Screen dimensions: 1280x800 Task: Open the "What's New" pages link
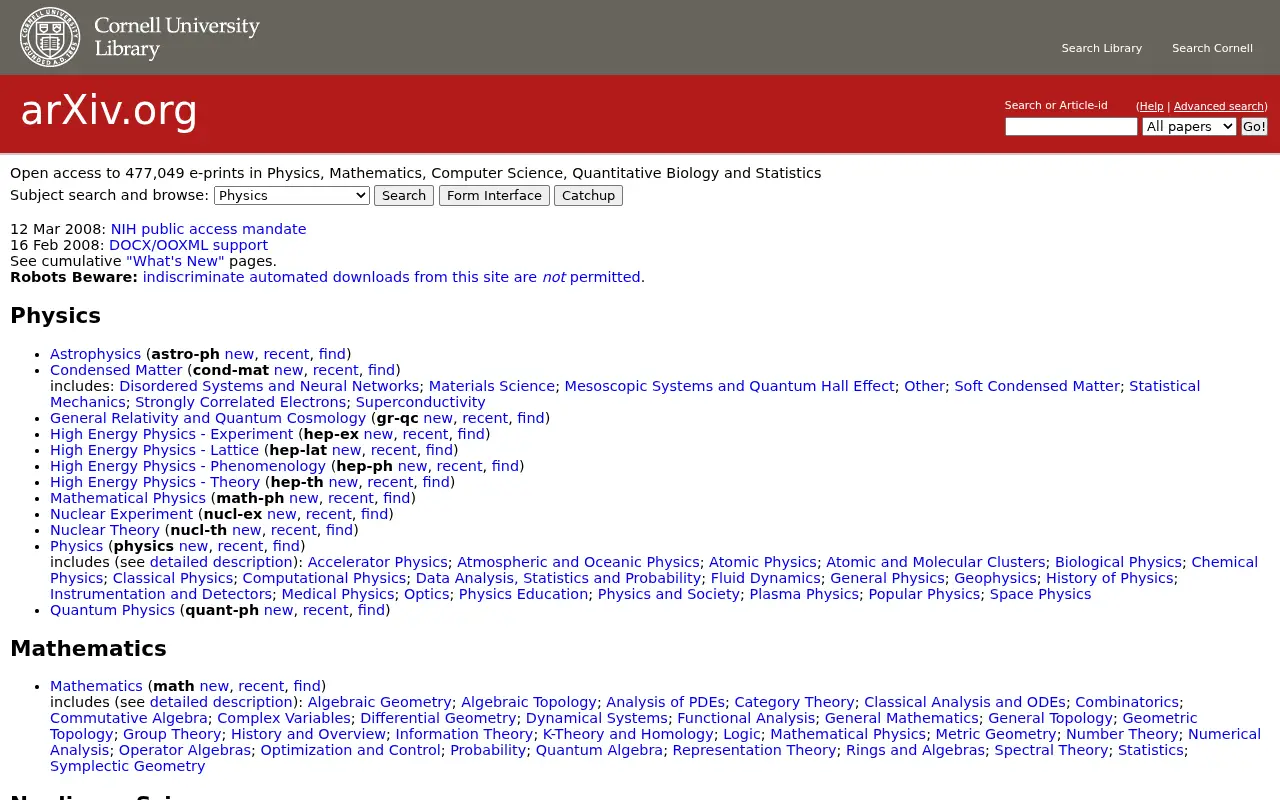(x=175, y=261)
